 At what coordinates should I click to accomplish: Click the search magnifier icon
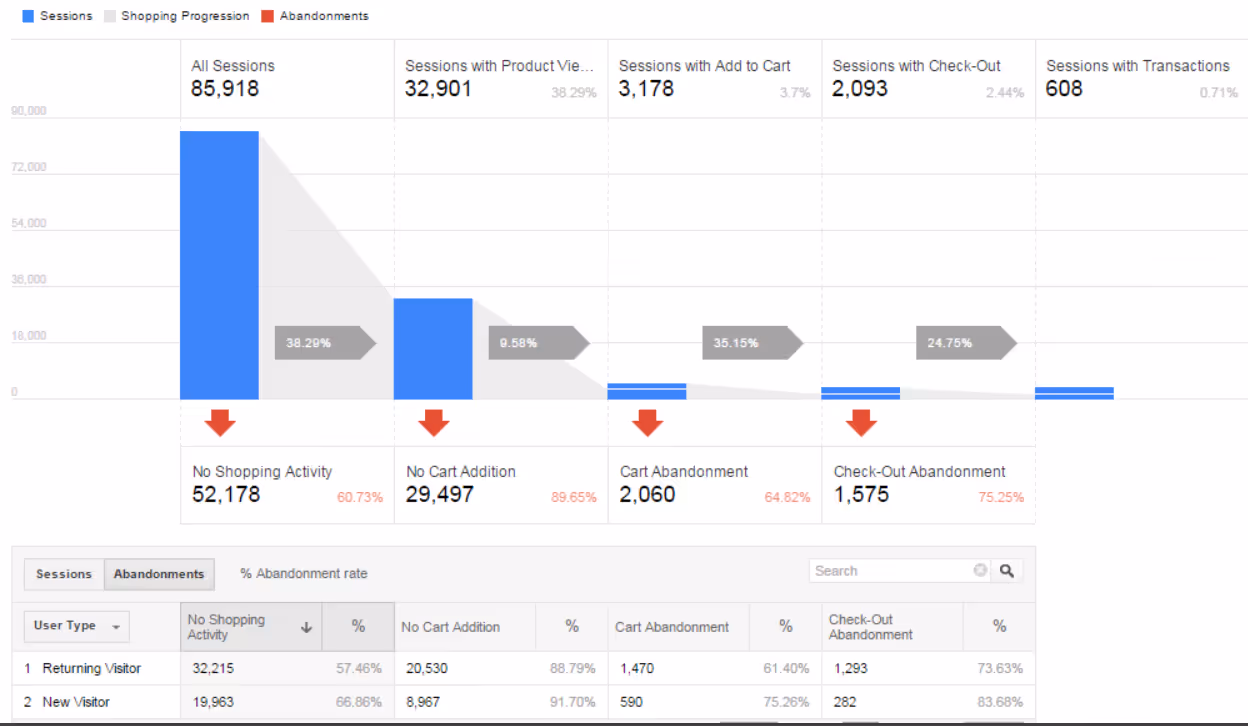click(1006, 570)
